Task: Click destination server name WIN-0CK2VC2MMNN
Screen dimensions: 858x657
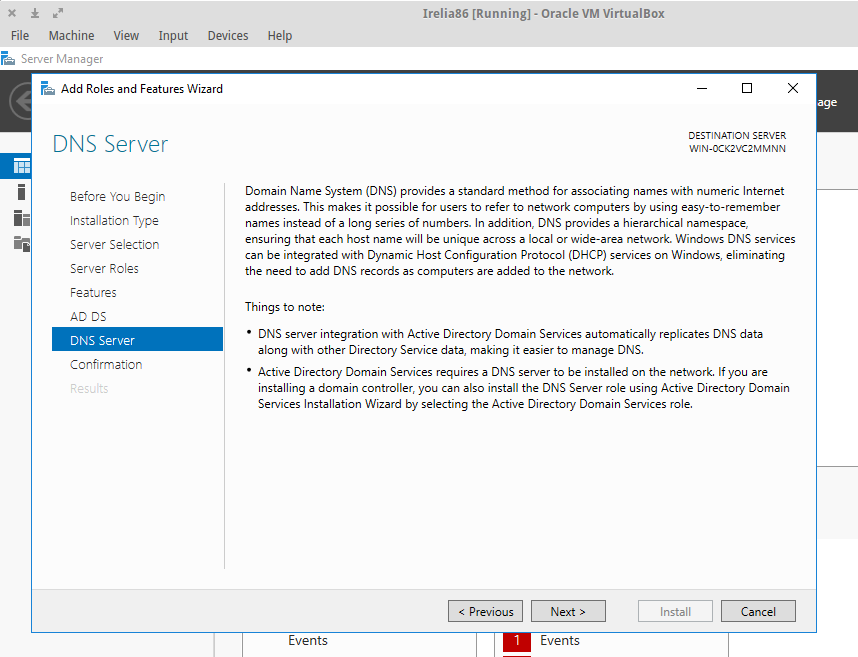Action: [x=737, y=149]
